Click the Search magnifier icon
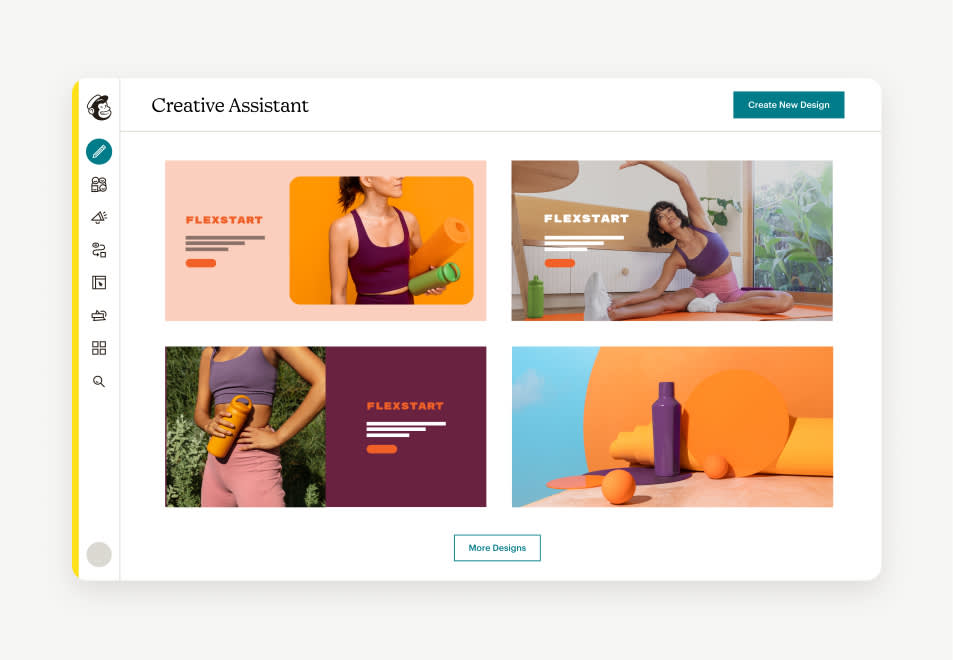 99,382
